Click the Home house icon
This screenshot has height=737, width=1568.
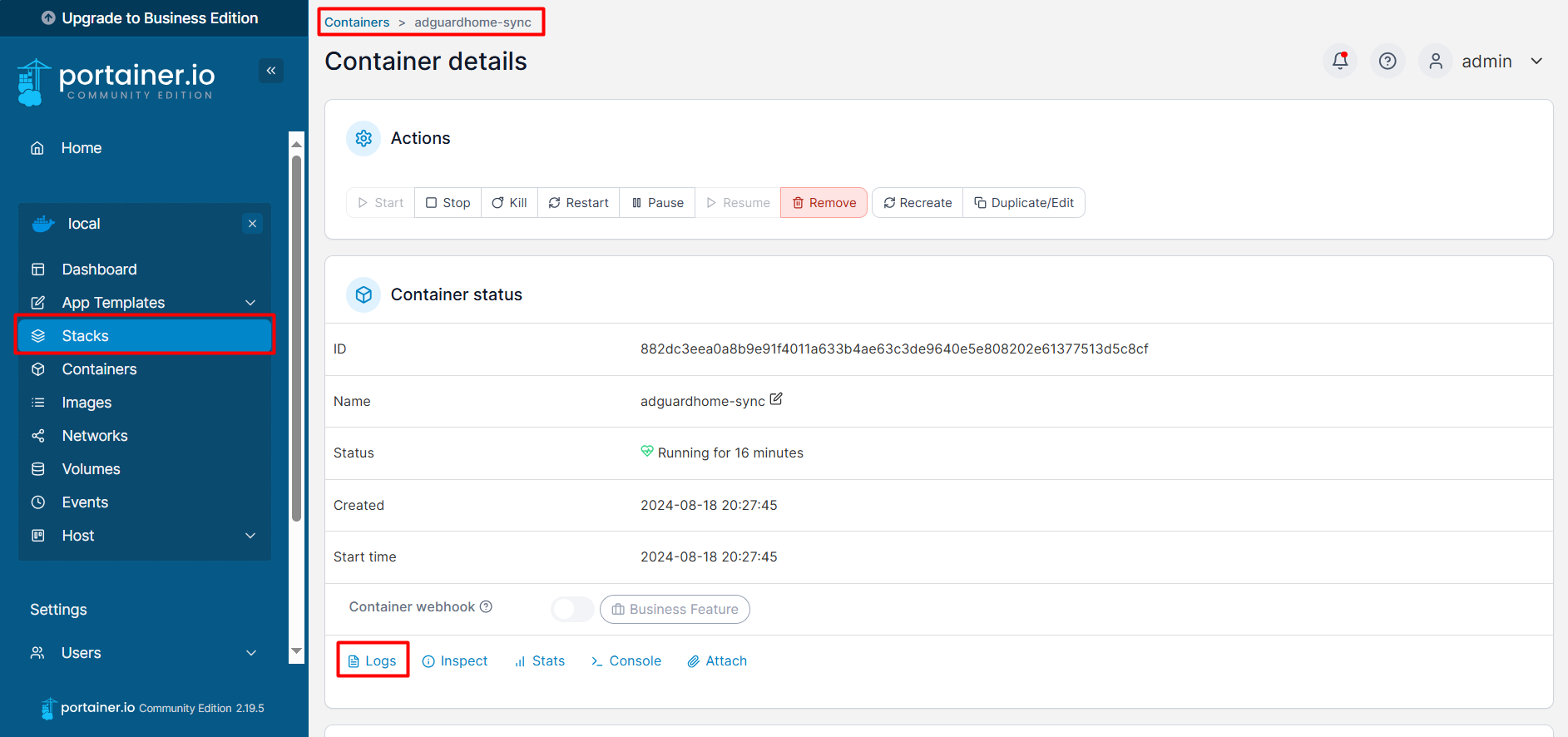[37, 148]
